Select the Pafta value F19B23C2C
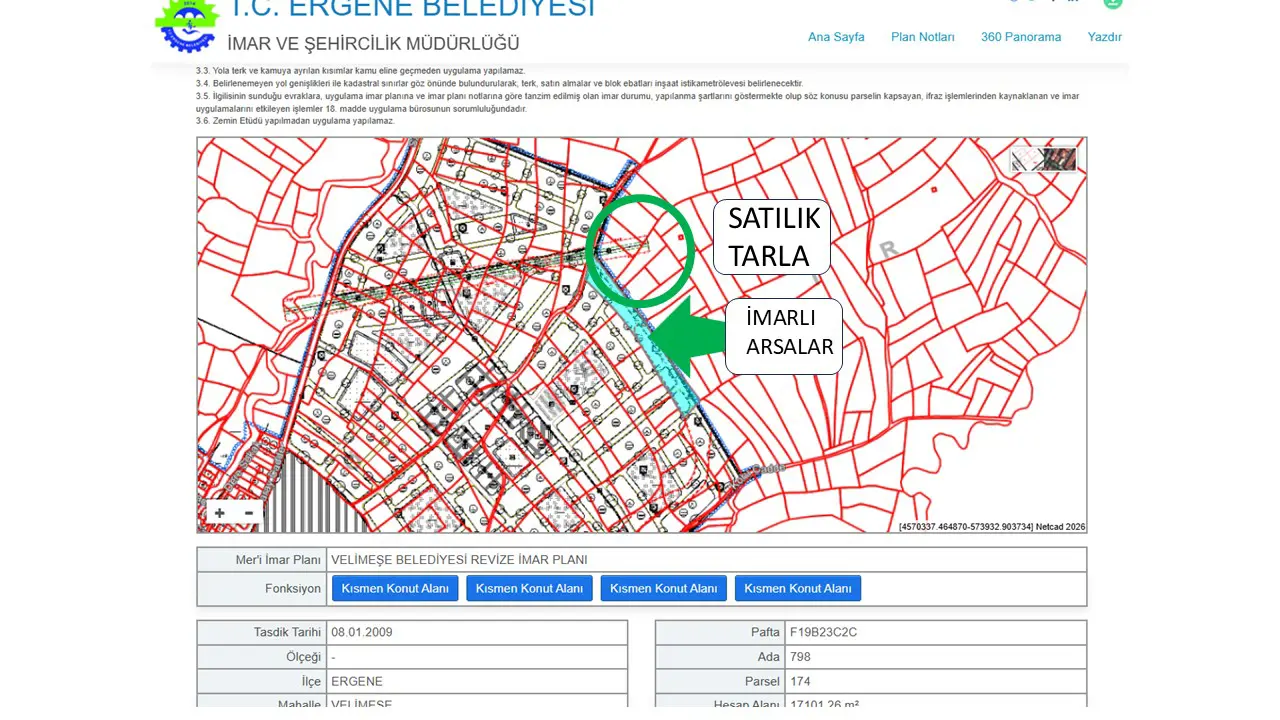1280x720 pixels. click(823, 632)
